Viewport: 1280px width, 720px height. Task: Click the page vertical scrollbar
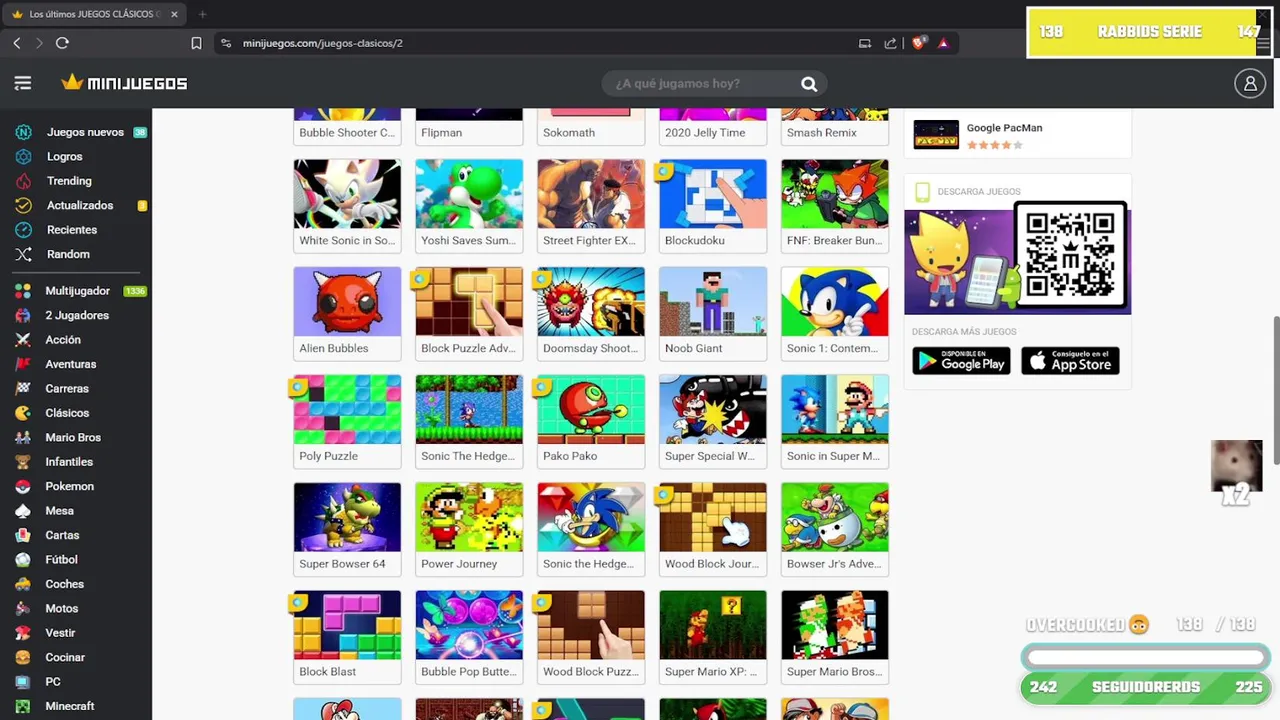tap(1275, 390)
